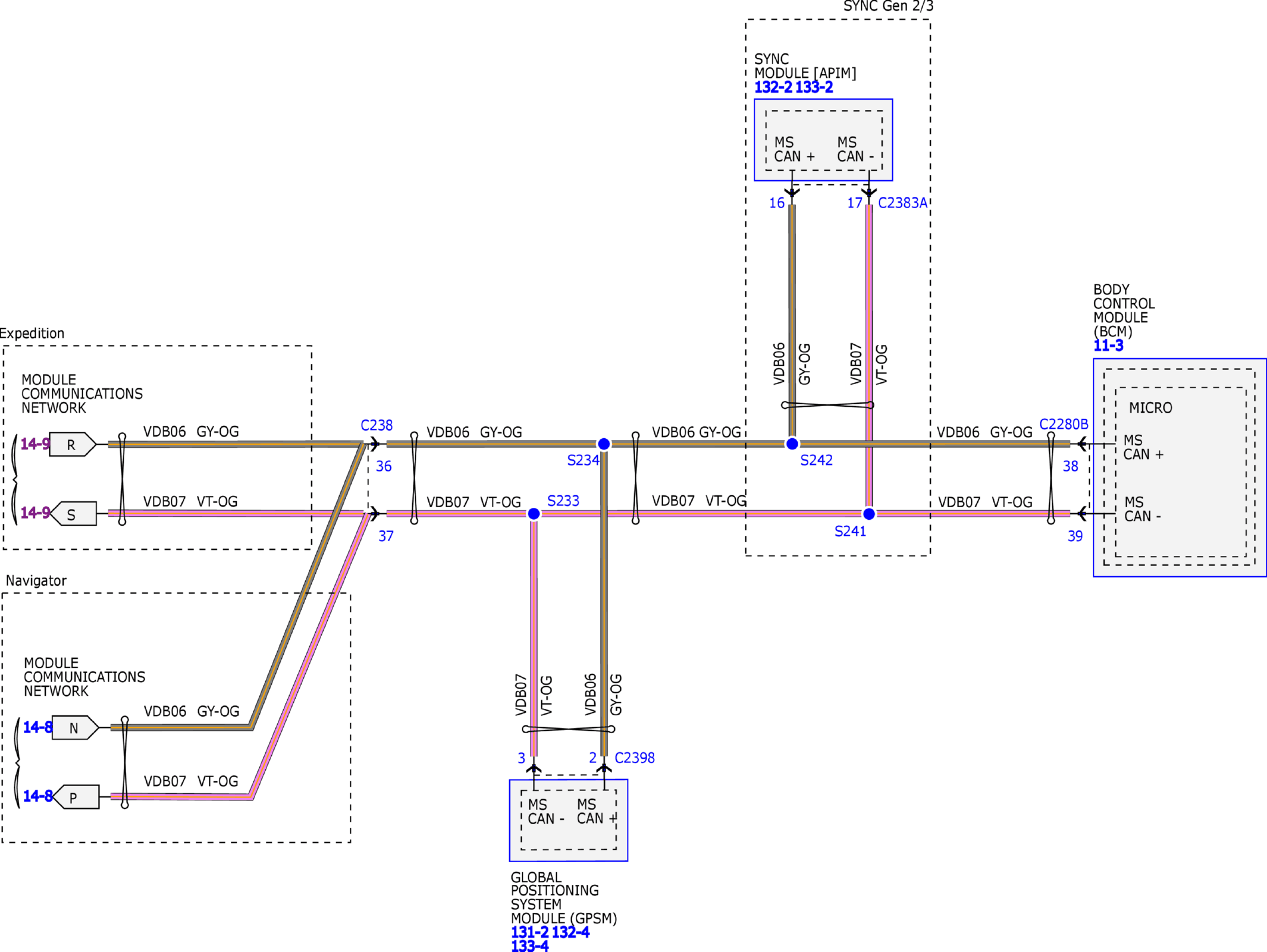This screenshot has height=952, width=1267.
Task: Click connector label C2280B
Action: tap(1064, 425)
